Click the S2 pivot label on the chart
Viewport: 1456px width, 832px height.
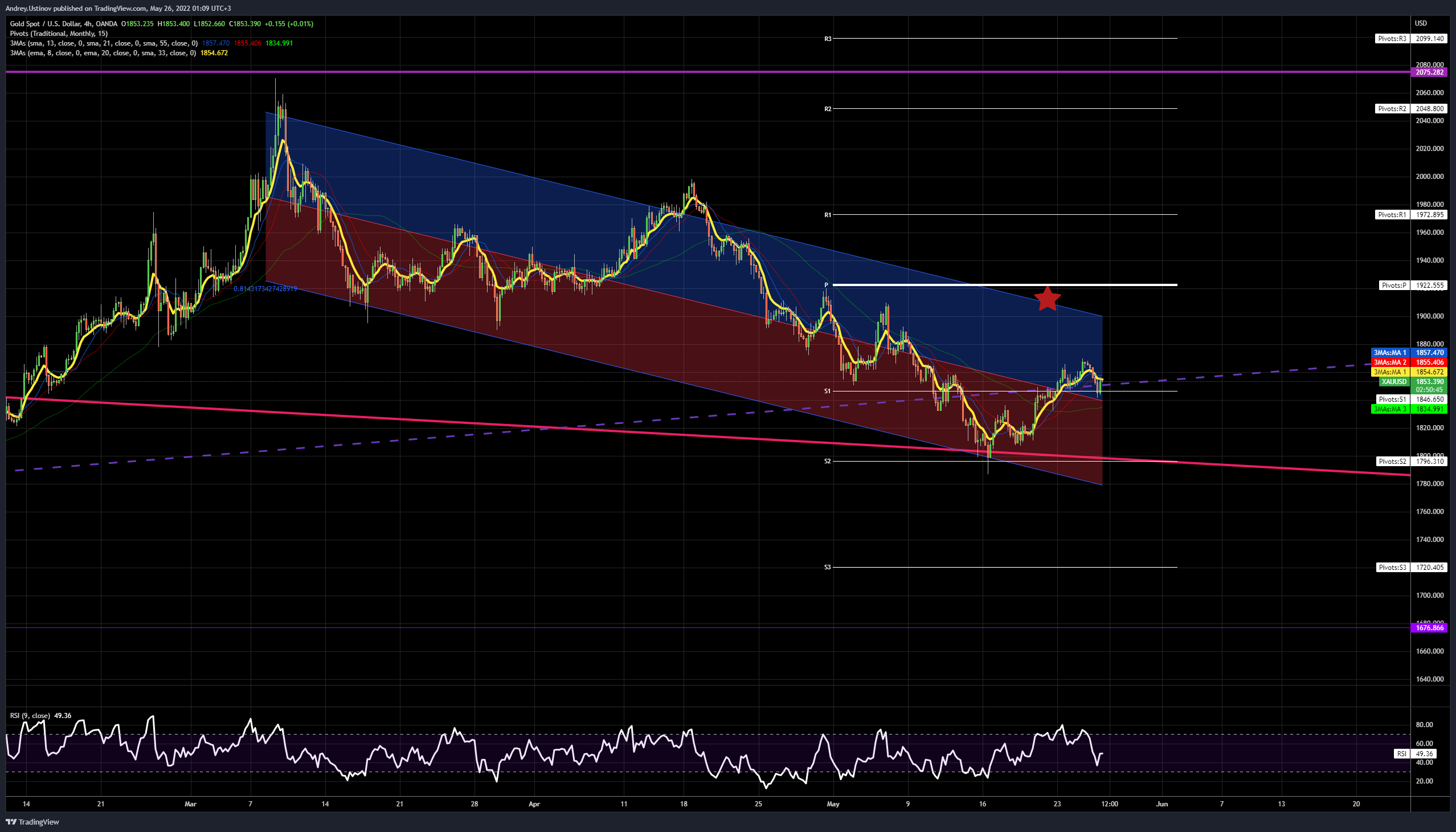(827, 461)
